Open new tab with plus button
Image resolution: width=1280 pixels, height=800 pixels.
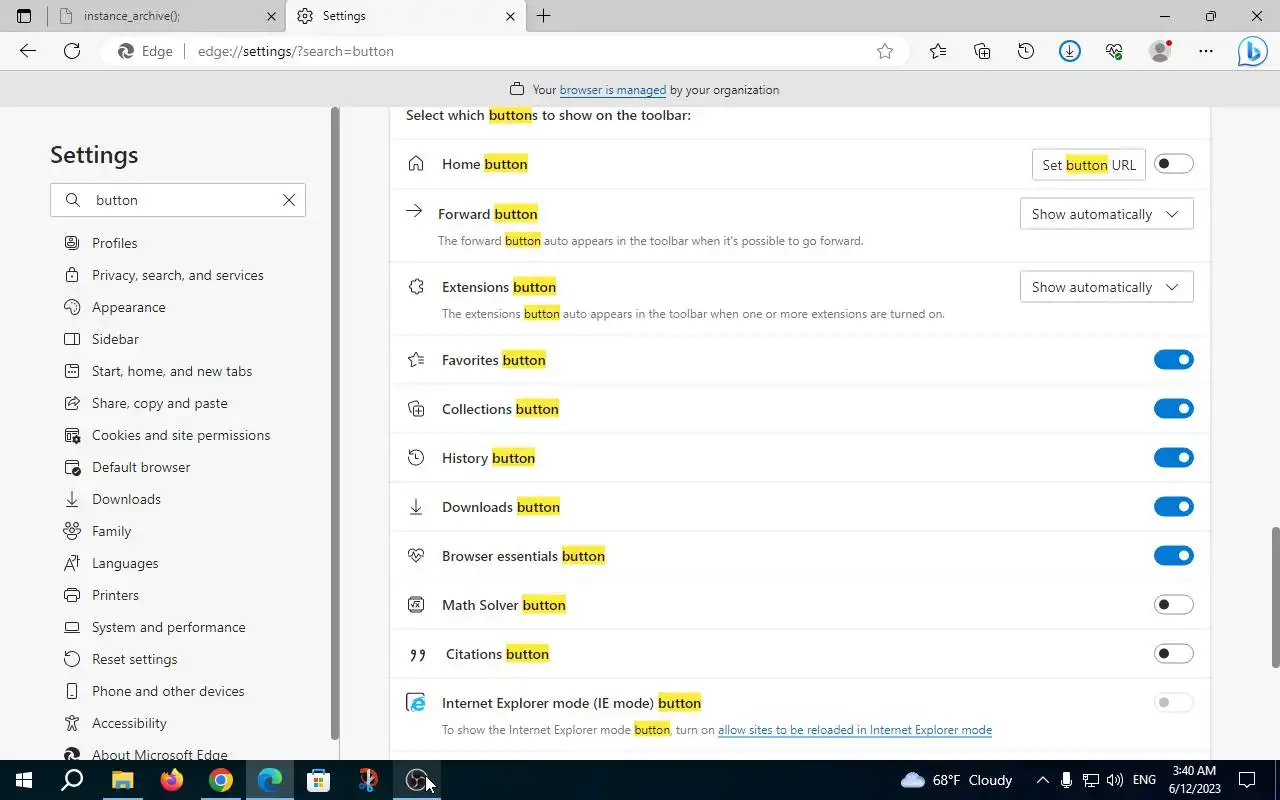click(x=544, y=16)
